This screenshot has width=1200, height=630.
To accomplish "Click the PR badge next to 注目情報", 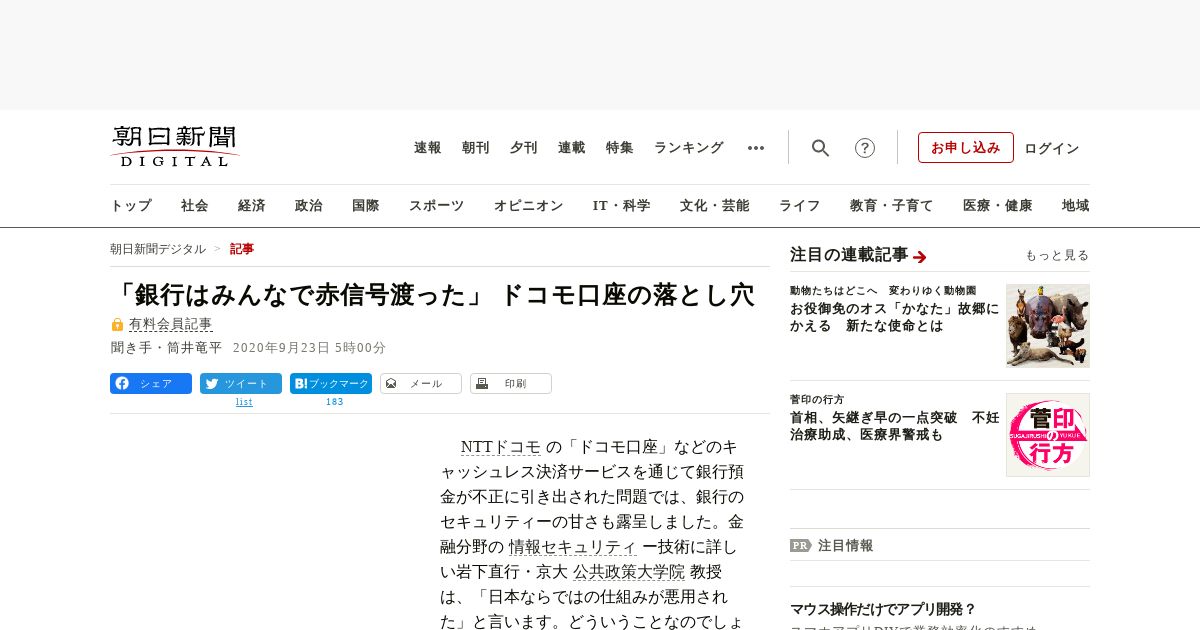I will 801,546.
